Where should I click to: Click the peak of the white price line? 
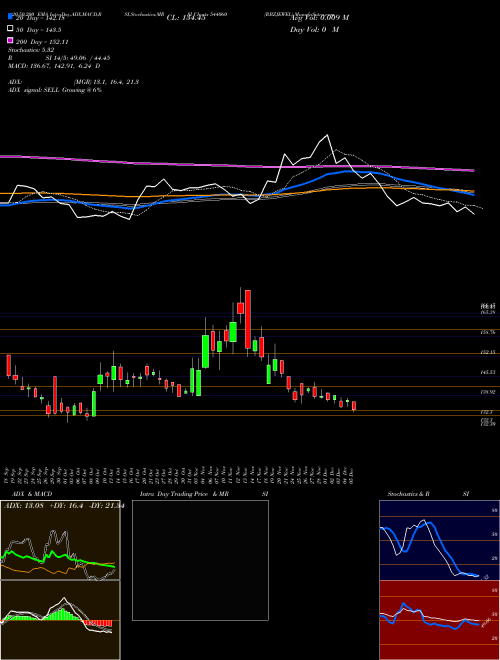327,135
